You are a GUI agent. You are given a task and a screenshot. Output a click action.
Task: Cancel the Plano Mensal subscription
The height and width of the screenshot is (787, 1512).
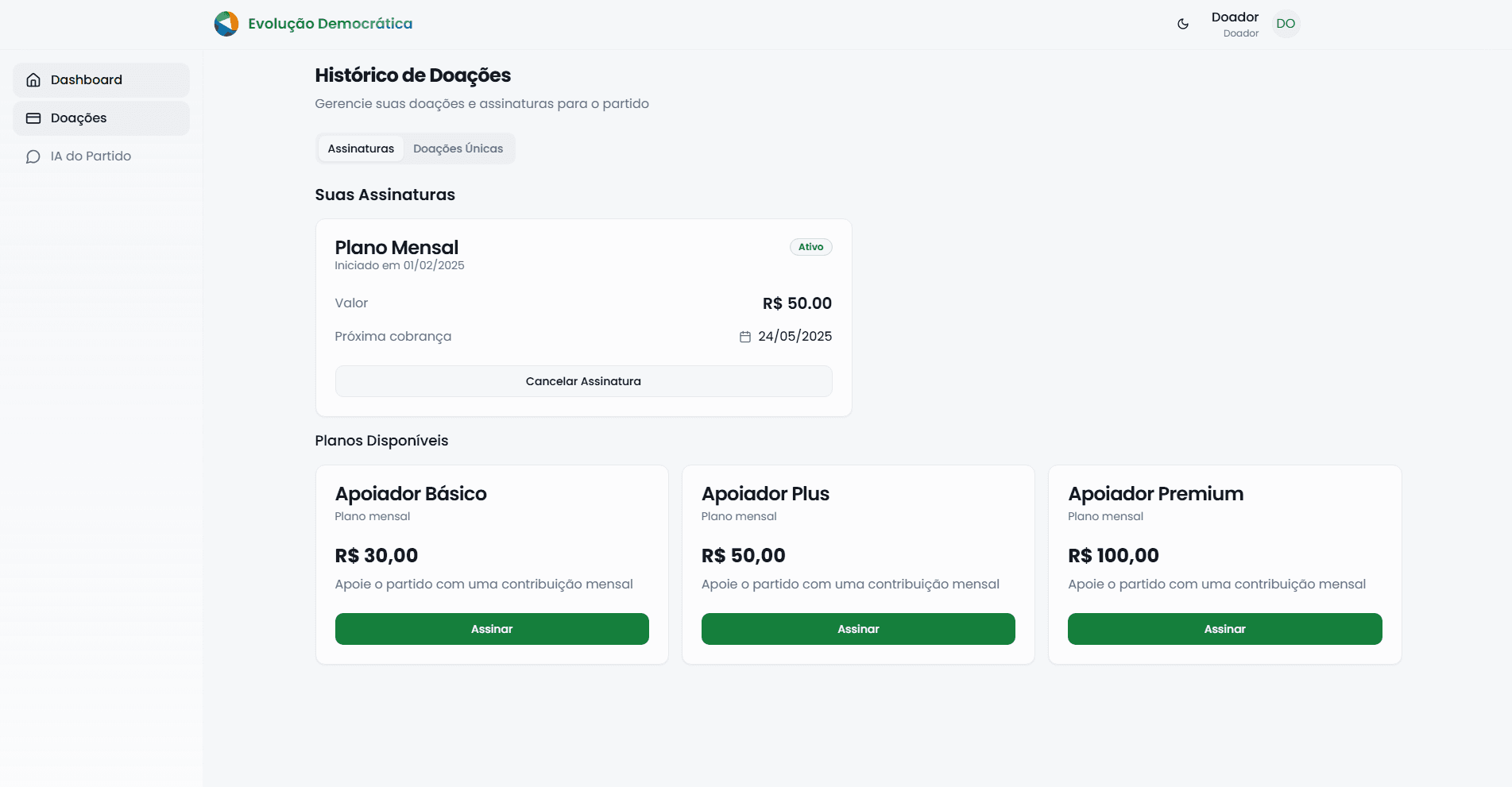tap(583, 381)
